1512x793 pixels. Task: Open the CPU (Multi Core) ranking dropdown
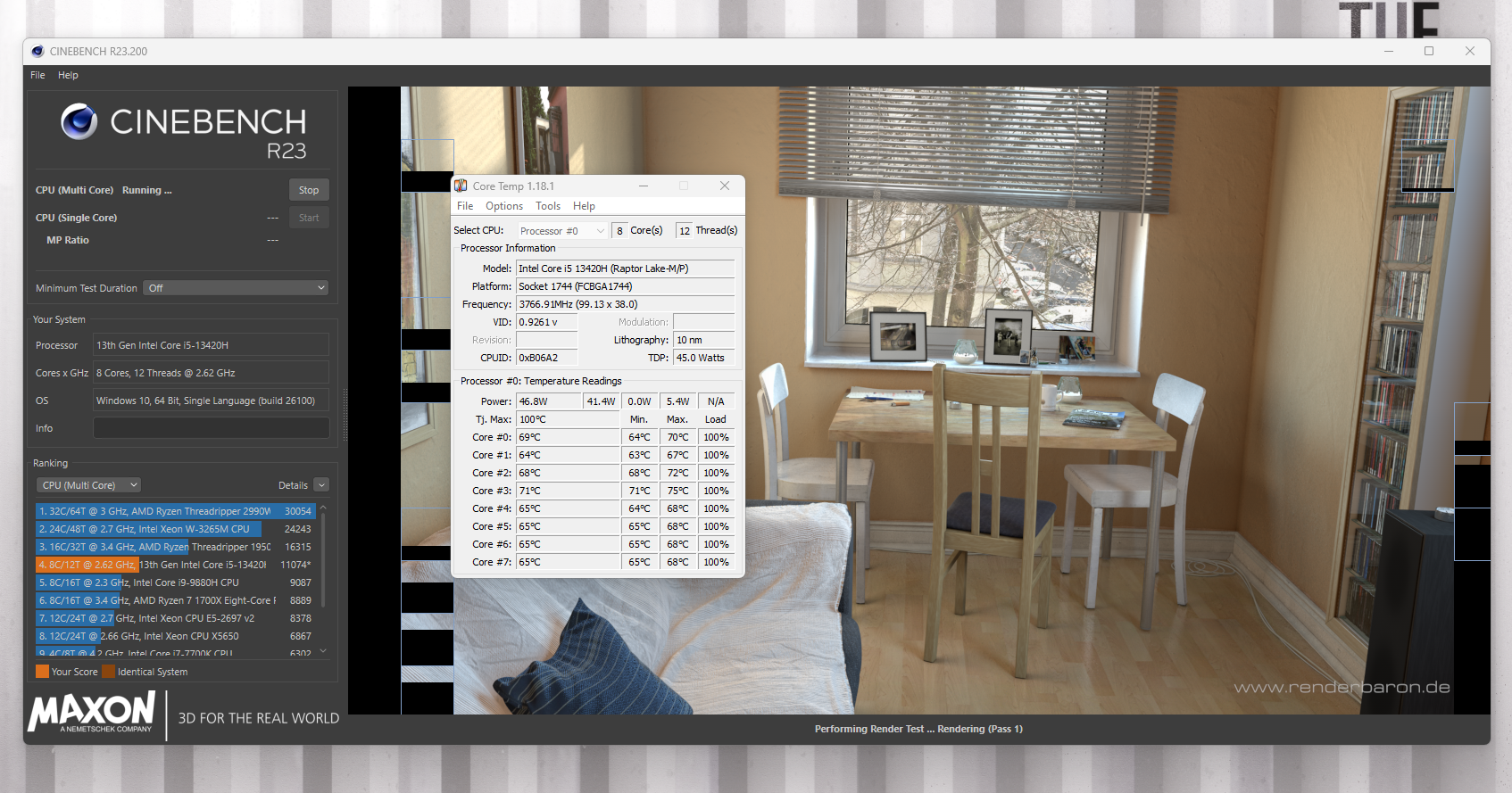88,485
